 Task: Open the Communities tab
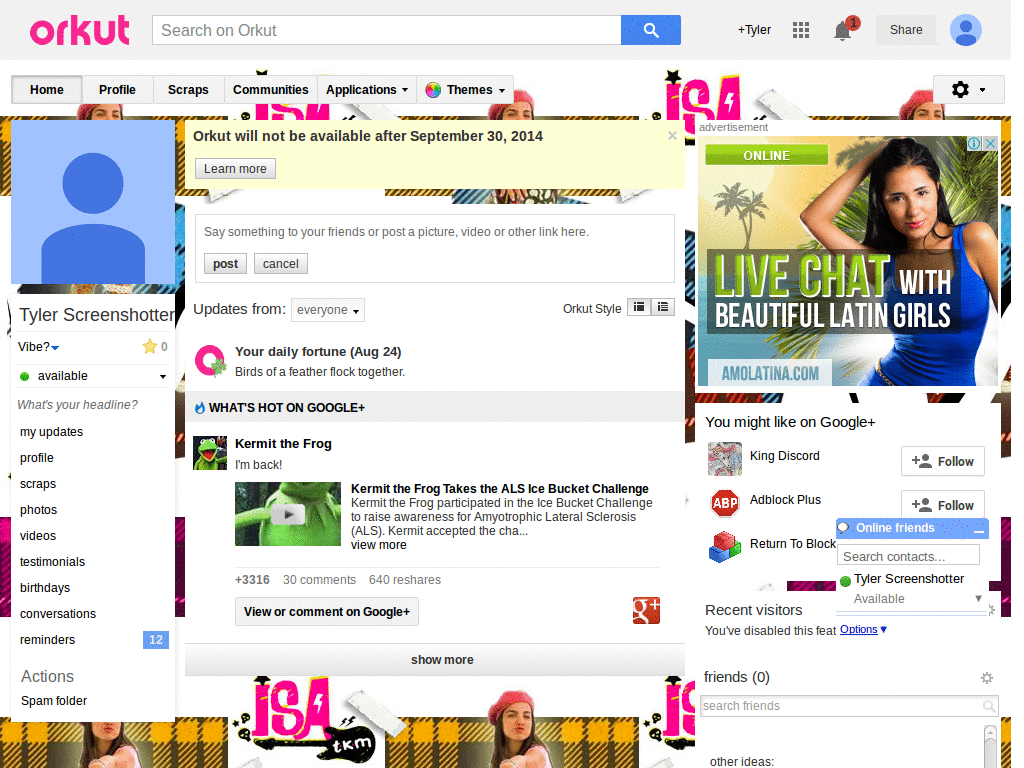[270, 90]
